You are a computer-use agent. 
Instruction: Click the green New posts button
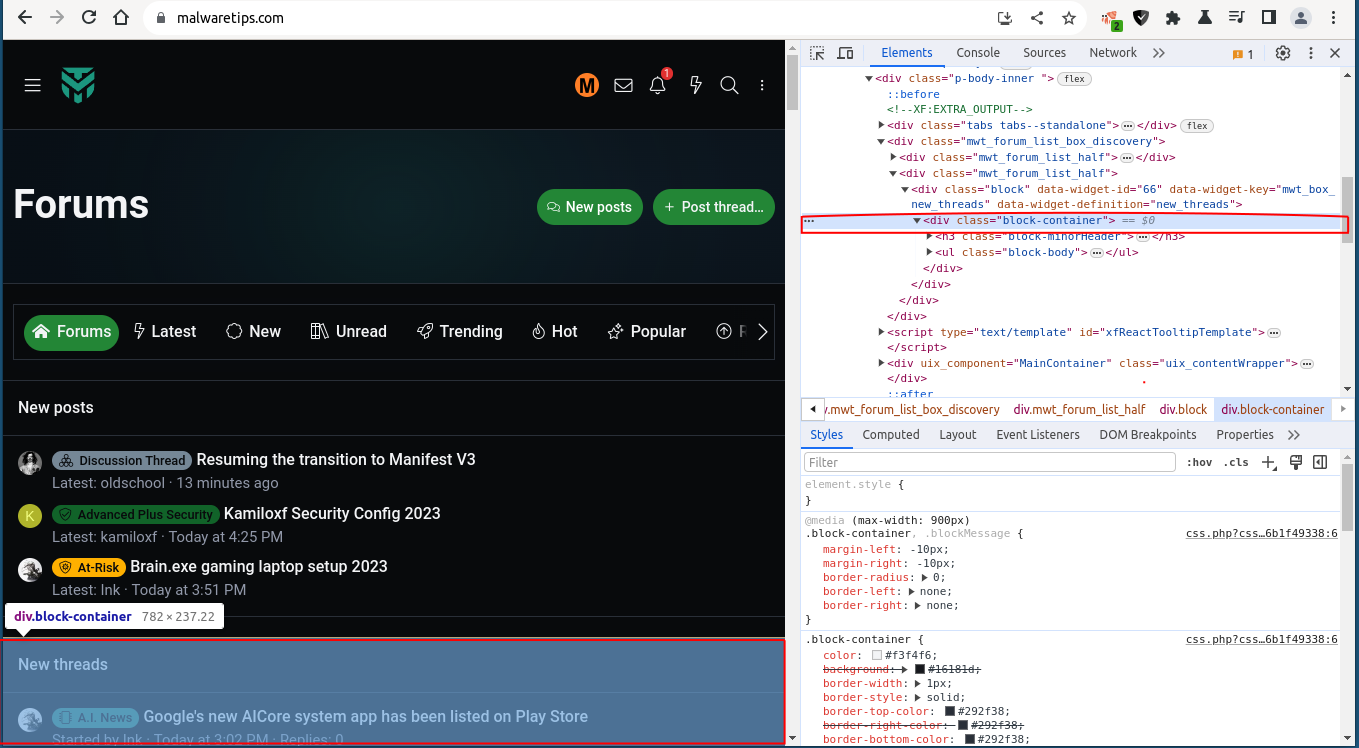point(590,207)
